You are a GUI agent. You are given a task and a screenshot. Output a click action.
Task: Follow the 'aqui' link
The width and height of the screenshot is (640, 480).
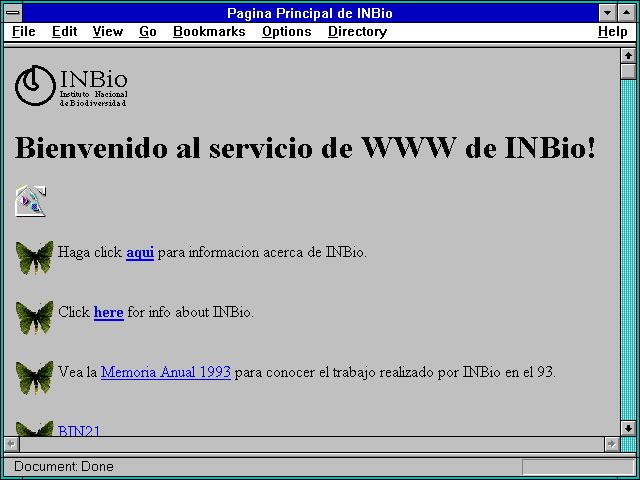click(140, 253)
